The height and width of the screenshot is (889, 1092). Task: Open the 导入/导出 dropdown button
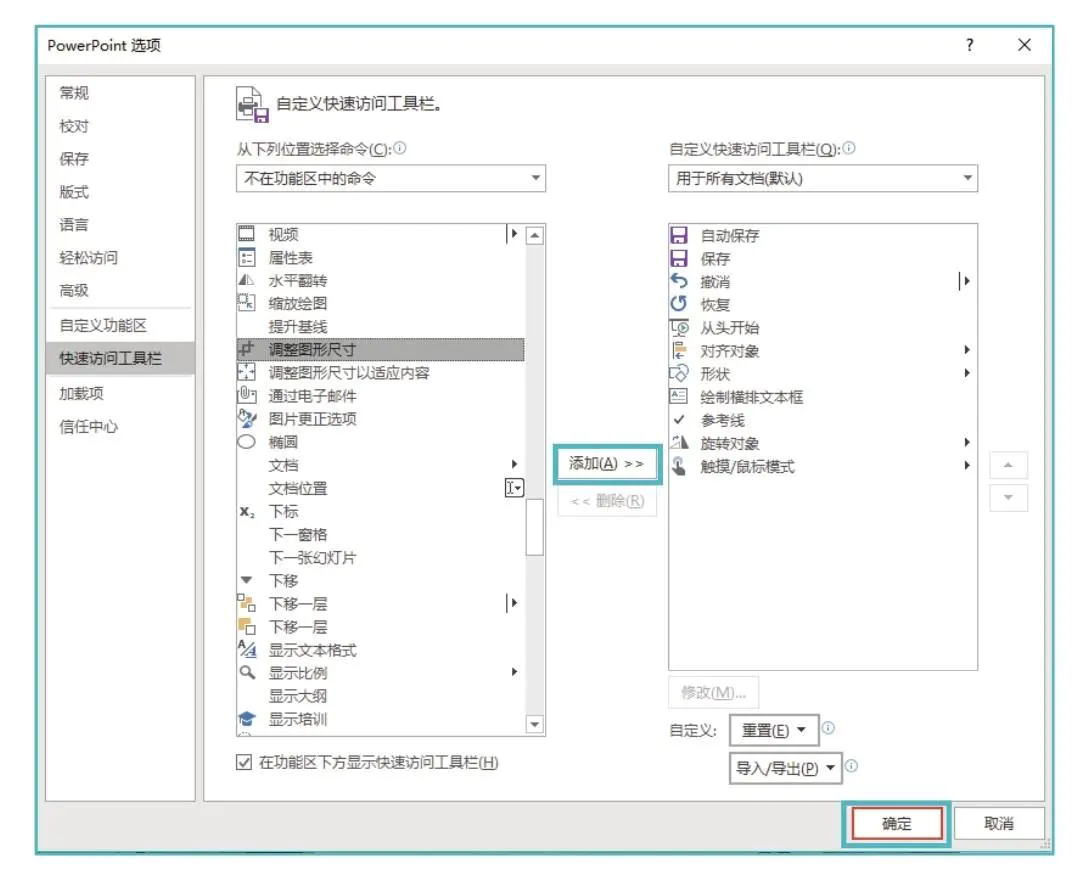[x=785, y=768]
